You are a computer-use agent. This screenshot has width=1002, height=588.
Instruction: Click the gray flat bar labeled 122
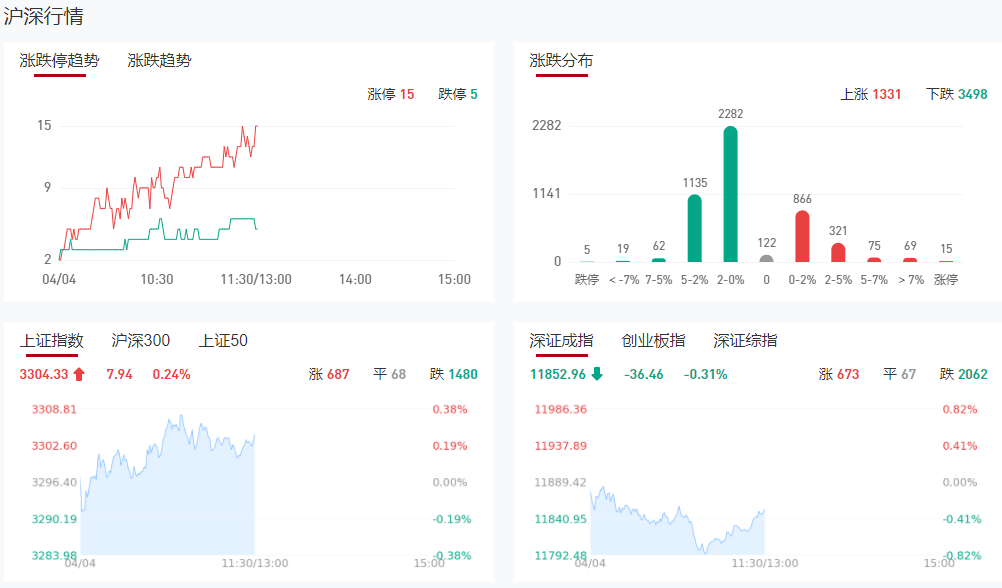pos(767,258)
